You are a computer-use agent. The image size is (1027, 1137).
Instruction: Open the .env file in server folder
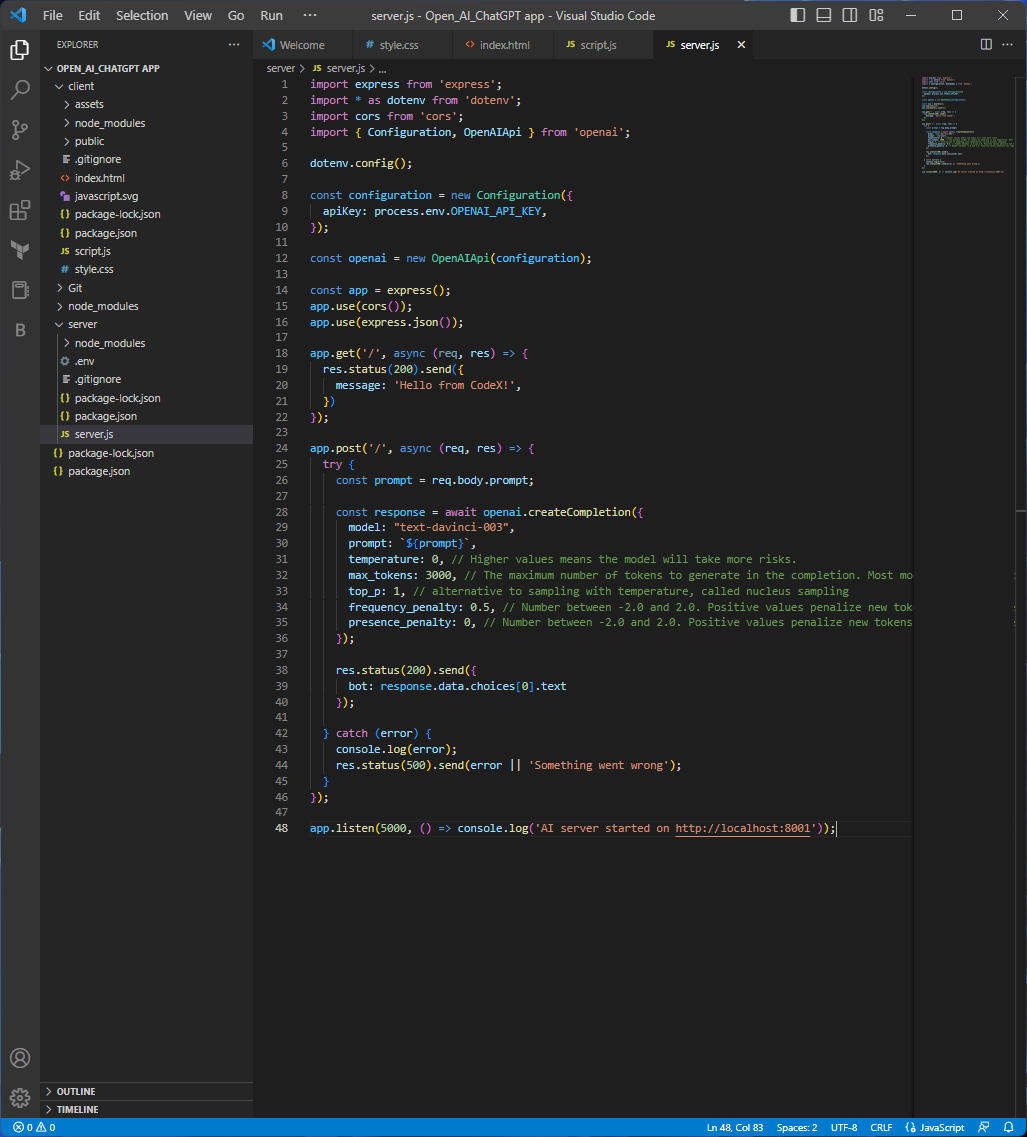(x=147, y=361)
